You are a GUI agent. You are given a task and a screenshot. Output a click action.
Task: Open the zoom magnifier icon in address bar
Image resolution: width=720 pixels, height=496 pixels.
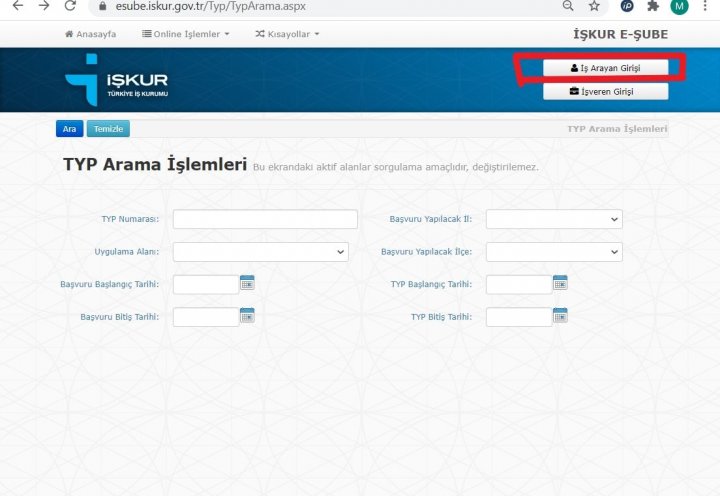tap(568, 6)
